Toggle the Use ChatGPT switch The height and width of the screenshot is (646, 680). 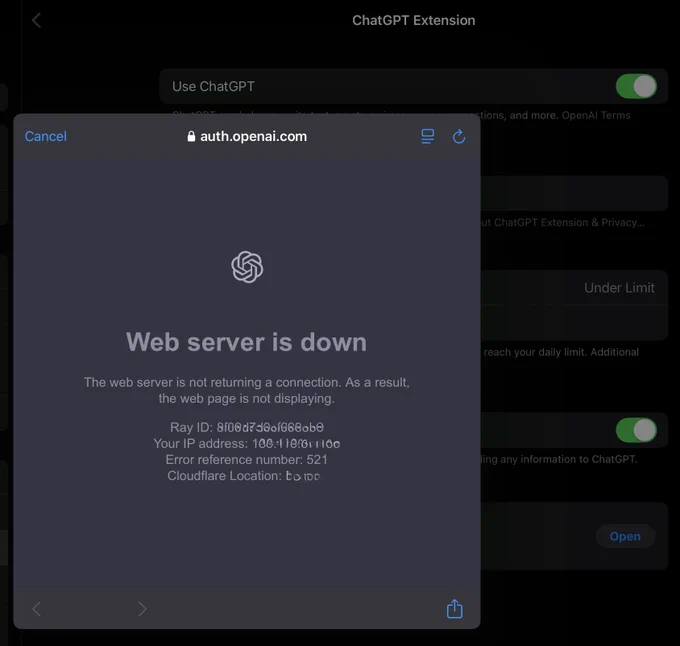coord(636,86)
